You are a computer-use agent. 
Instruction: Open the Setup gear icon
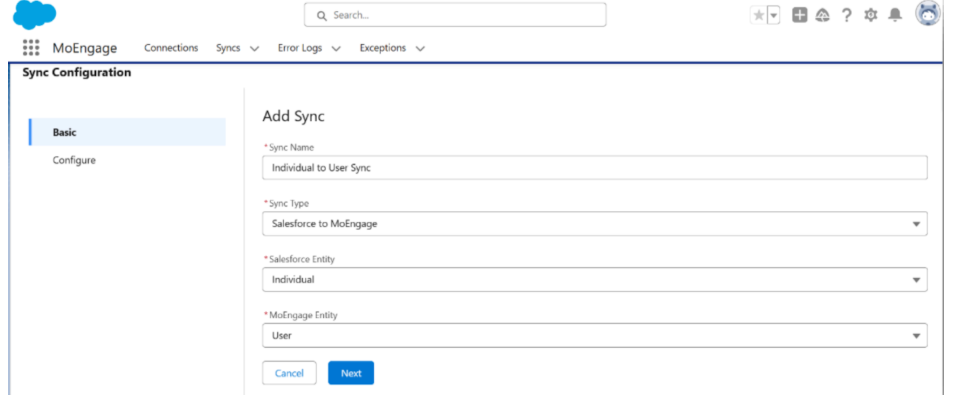point(871,15)
